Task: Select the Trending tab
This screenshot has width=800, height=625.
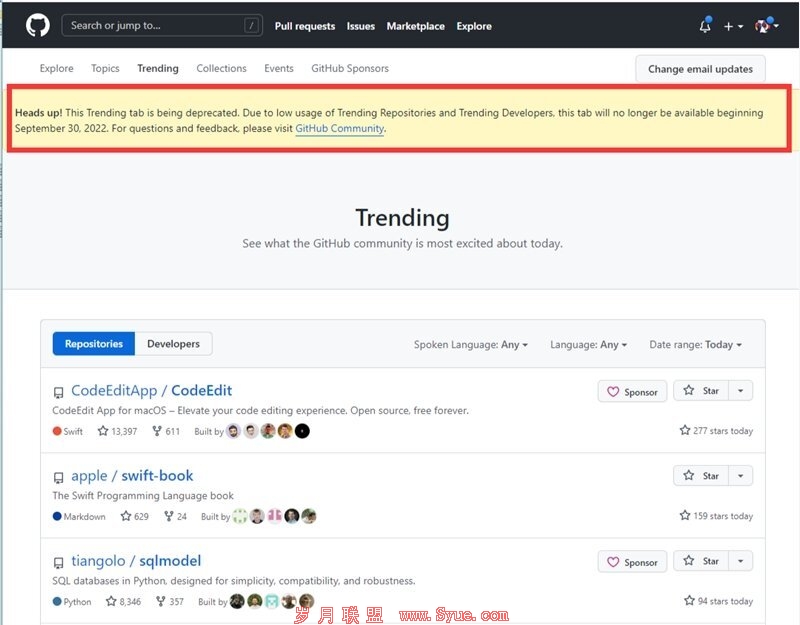Action: coord(158,68)
